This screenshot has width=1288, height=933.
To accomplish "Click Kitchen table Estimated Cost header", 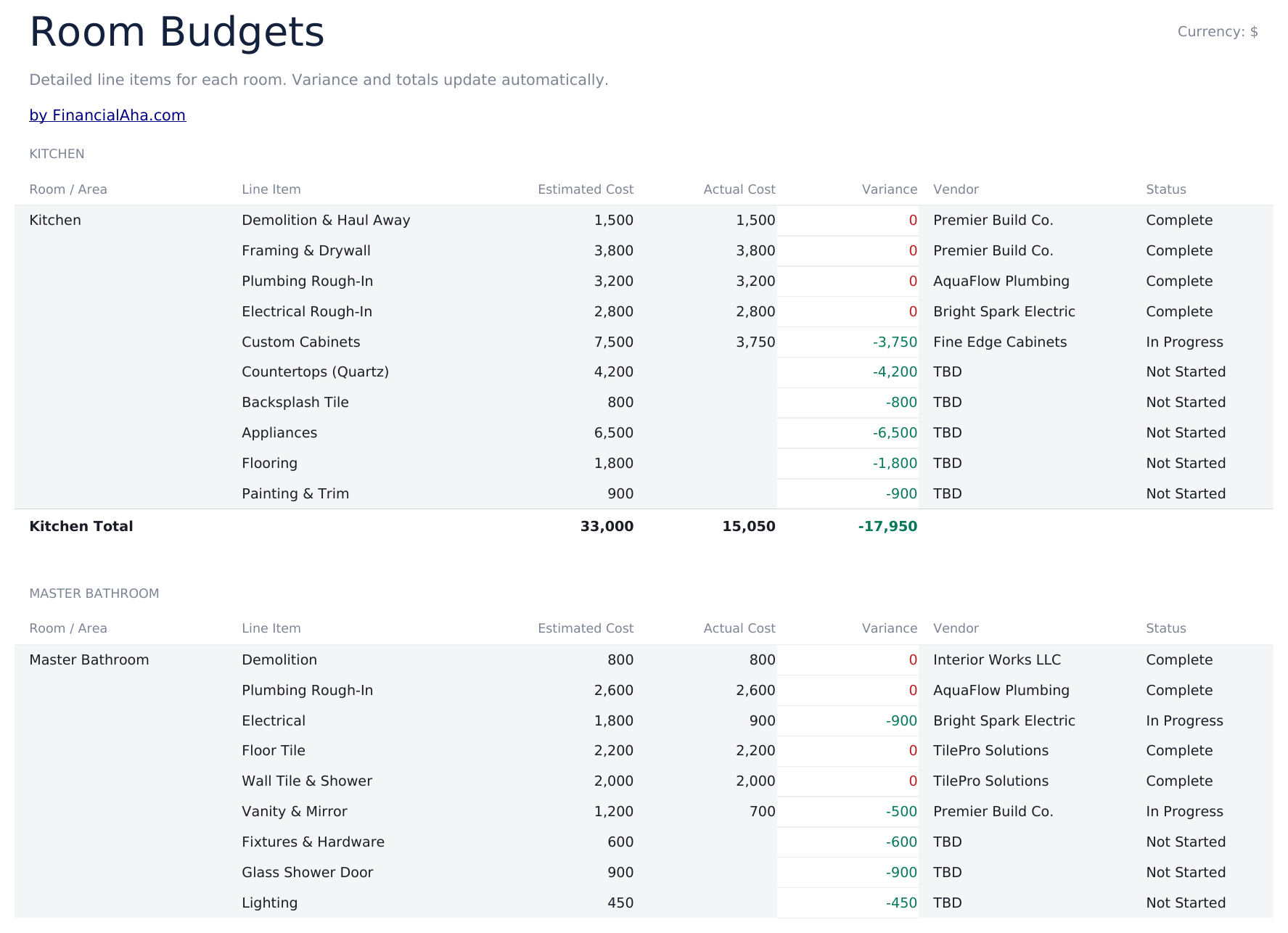I will [x=586, y=189].
